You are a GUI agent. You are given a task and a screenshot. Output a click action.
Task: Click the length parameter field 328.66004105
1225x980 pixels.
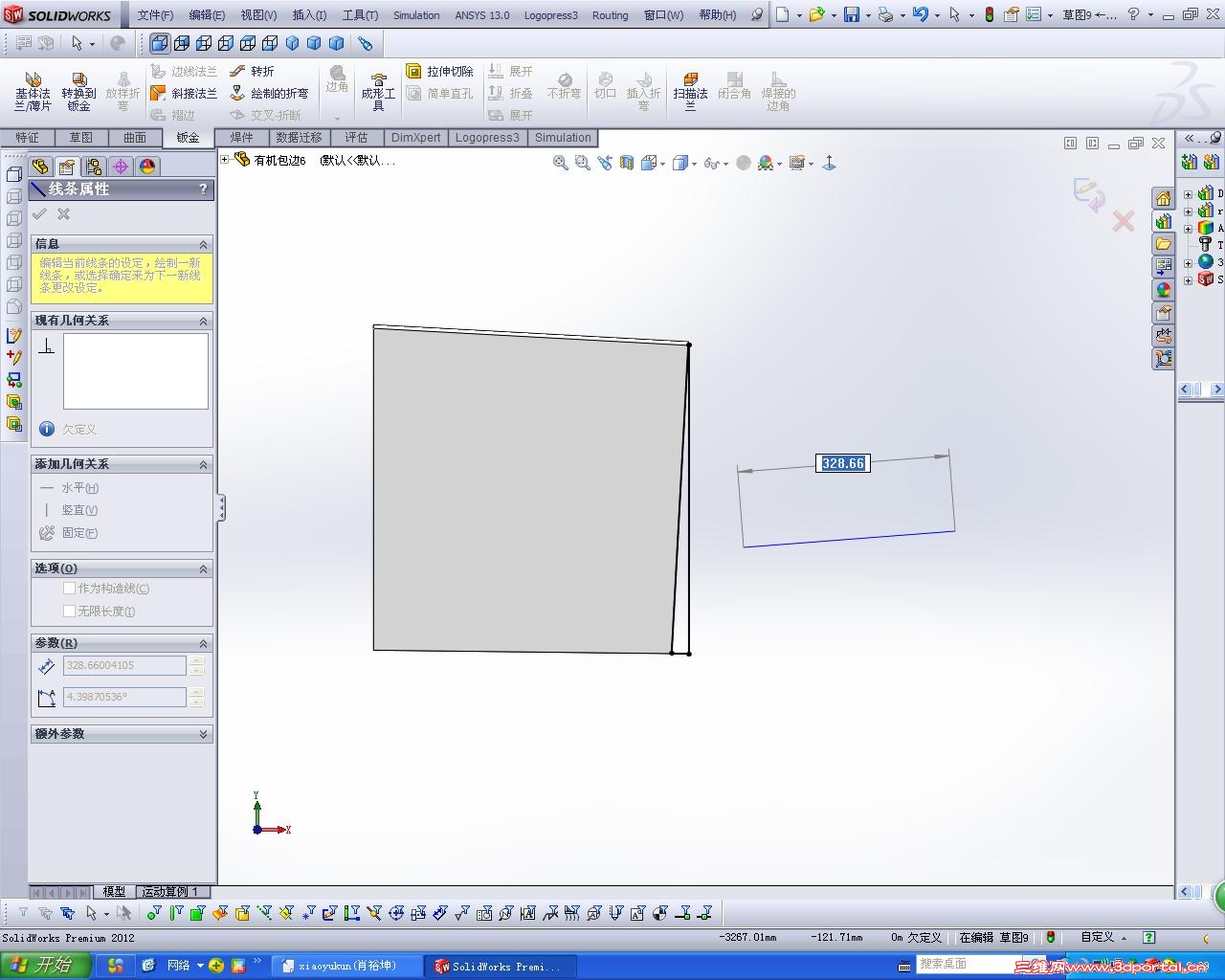(124, 666)
